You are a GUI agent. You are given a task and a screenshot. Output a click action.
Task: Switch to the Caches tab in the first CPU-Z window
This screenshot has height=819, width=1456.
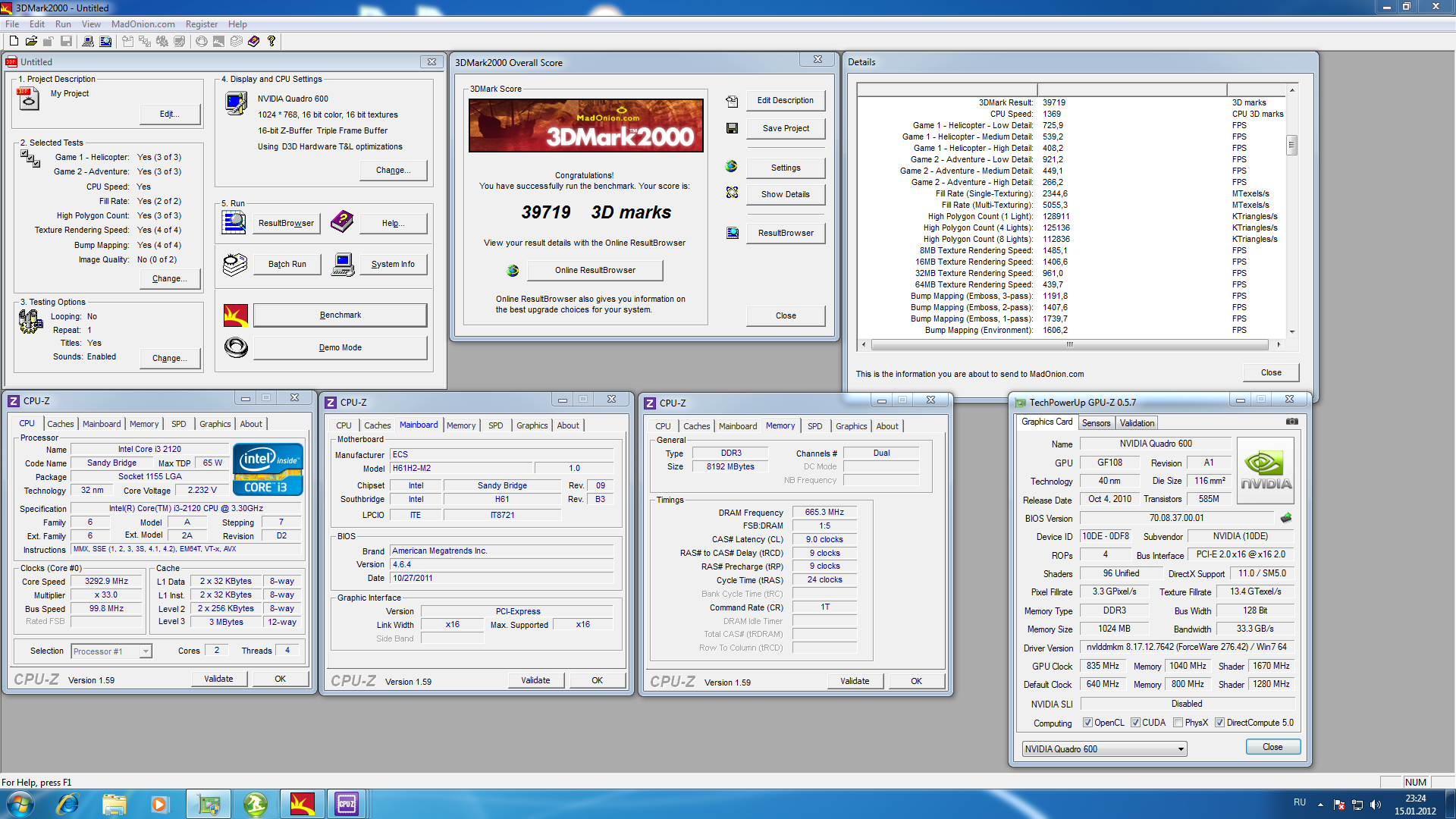(61, 424)
